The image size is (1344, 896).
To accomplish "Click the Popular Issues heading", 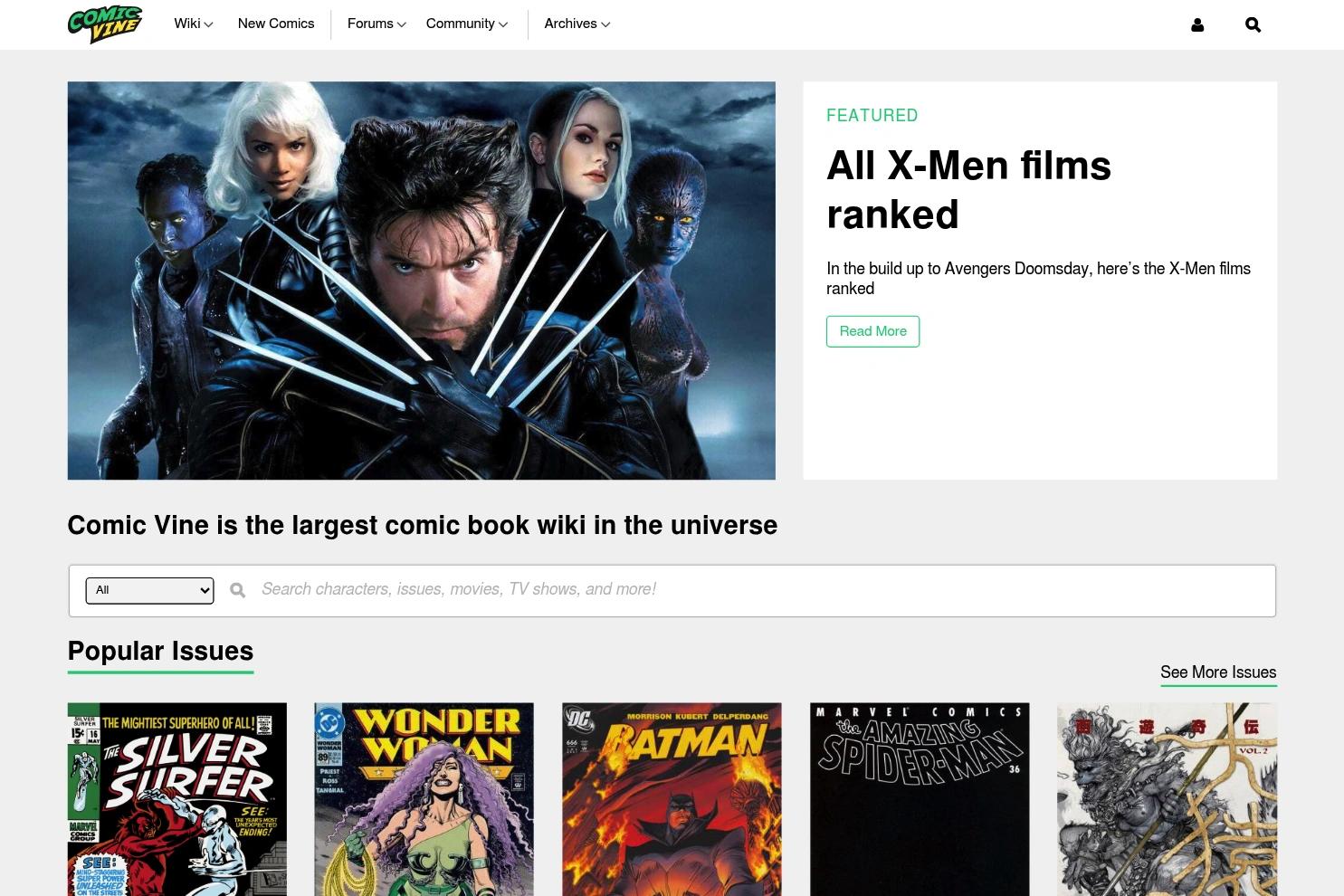I will [x=160, y=651].
